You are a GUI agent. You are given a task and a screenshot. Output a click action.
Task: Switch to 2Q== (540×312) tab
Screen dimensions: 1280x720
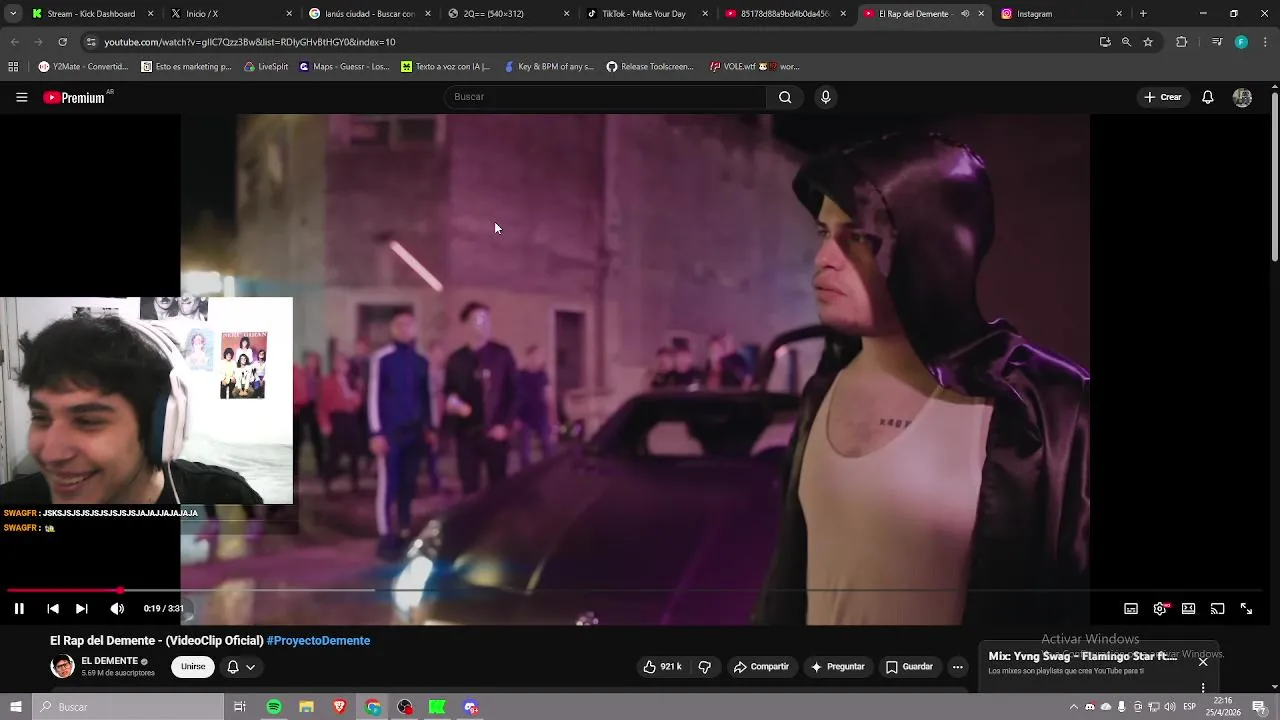tap(507, 14)
